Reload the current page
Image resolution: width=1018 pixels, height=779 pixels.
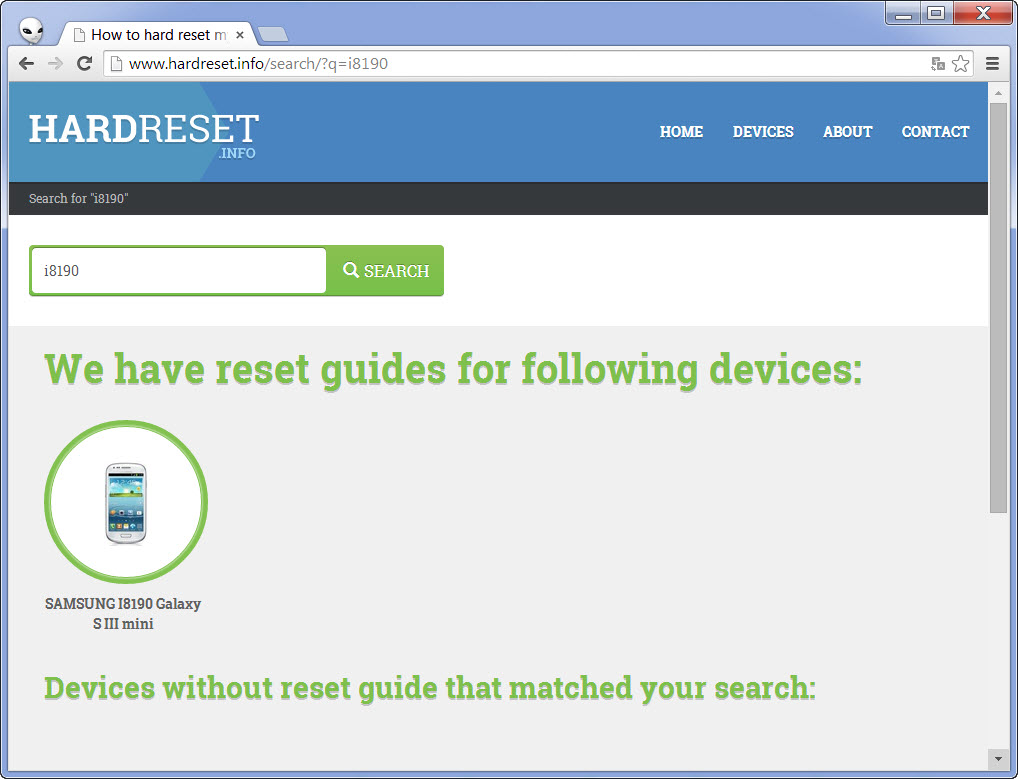(85, 64)
